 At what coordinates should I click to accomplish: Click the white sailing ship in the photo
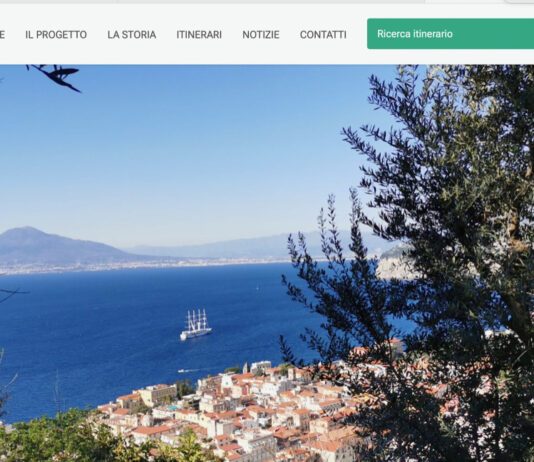point(196,325)
